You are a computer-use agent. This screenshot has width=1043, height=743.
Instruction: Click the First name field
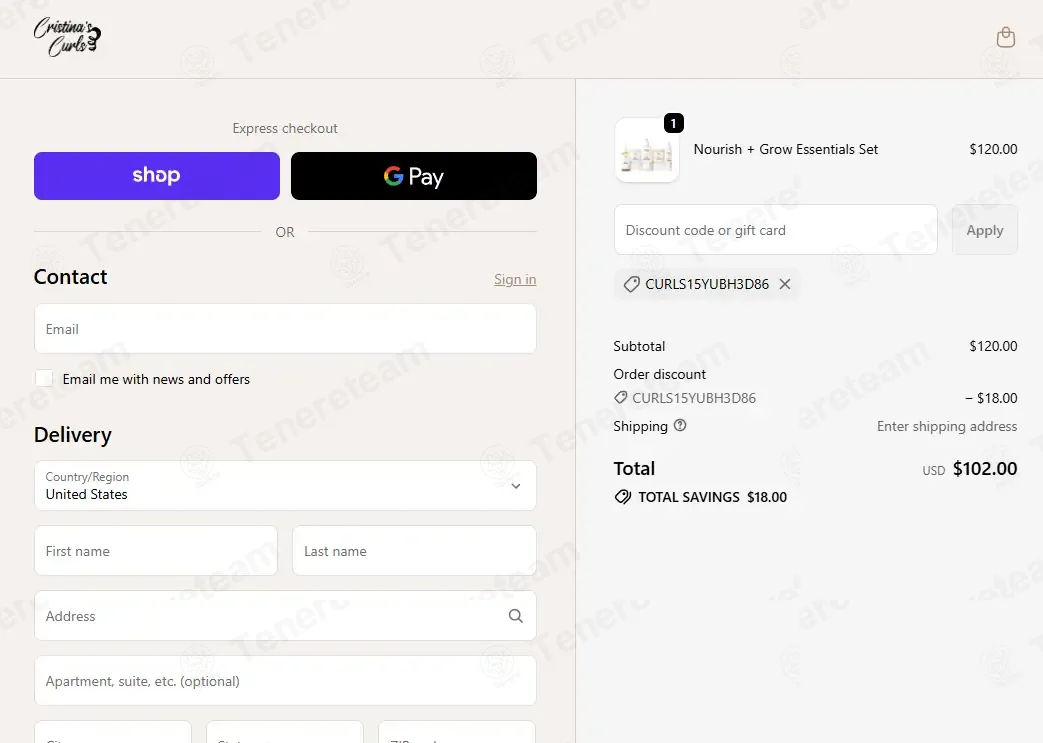point(156,551)
